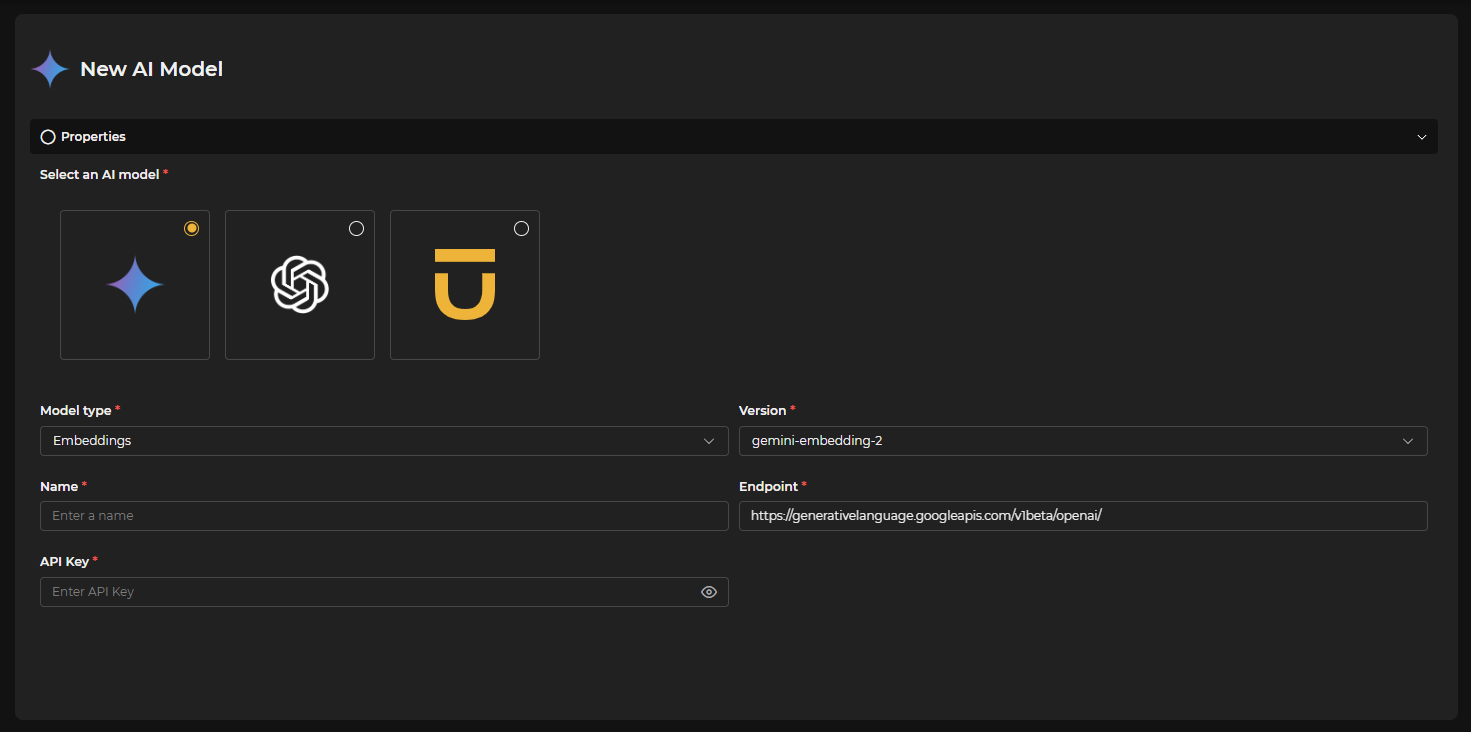Open the Version dropdown
1471x732 pixels.
[1083, 441]
